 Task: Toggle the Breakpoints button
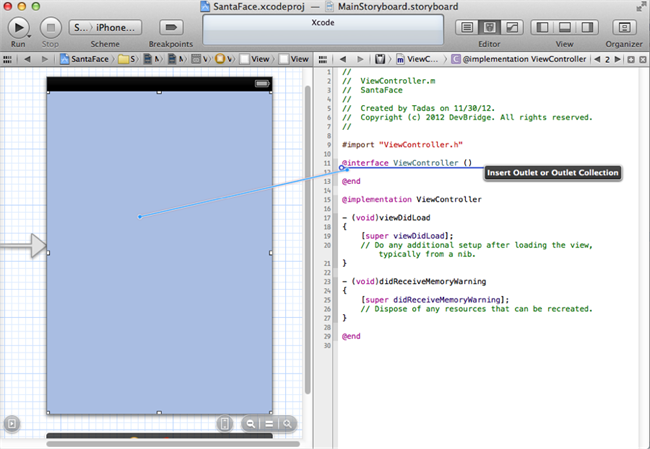[171, 28]
